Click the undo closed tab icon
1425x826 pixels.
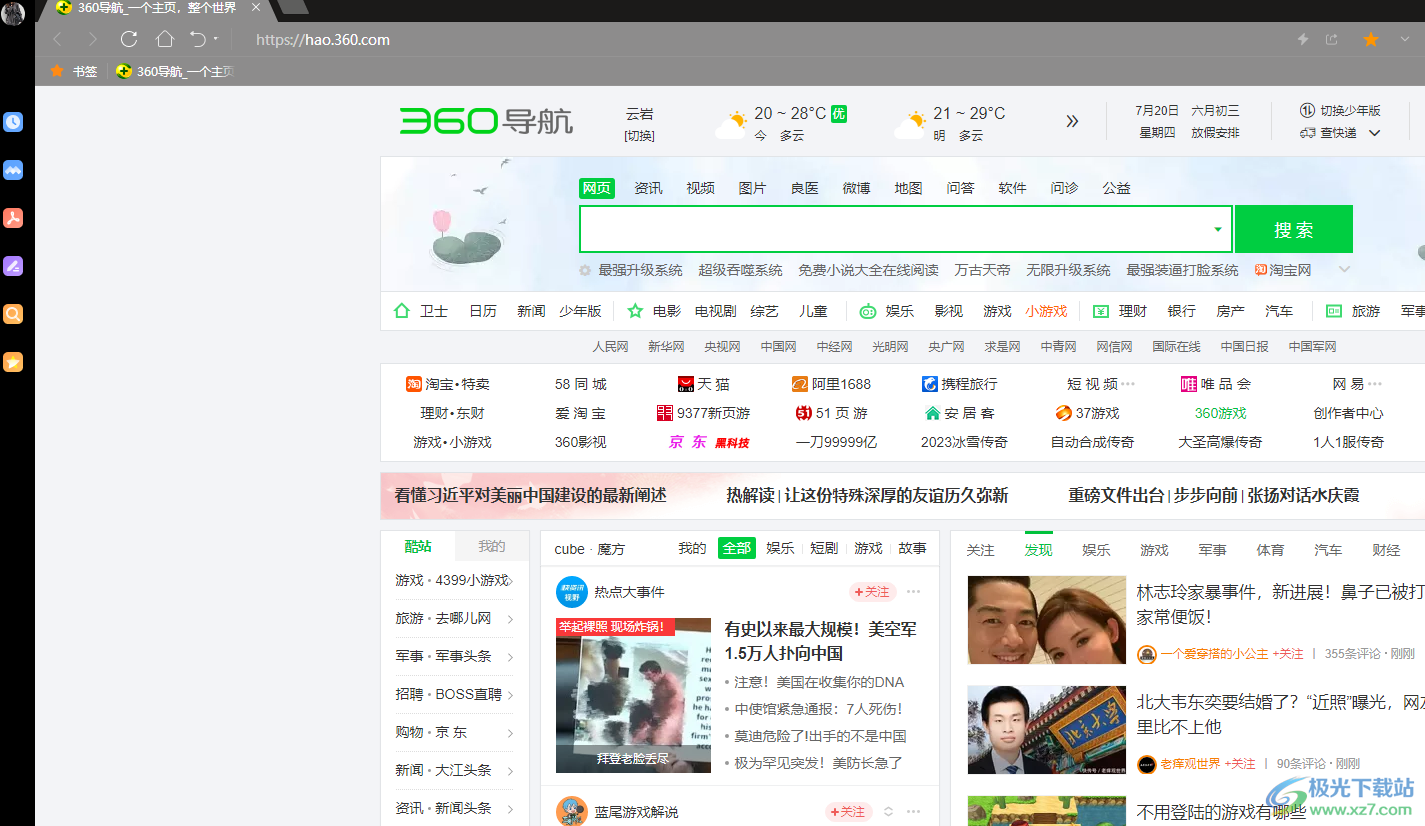[197, 39]
